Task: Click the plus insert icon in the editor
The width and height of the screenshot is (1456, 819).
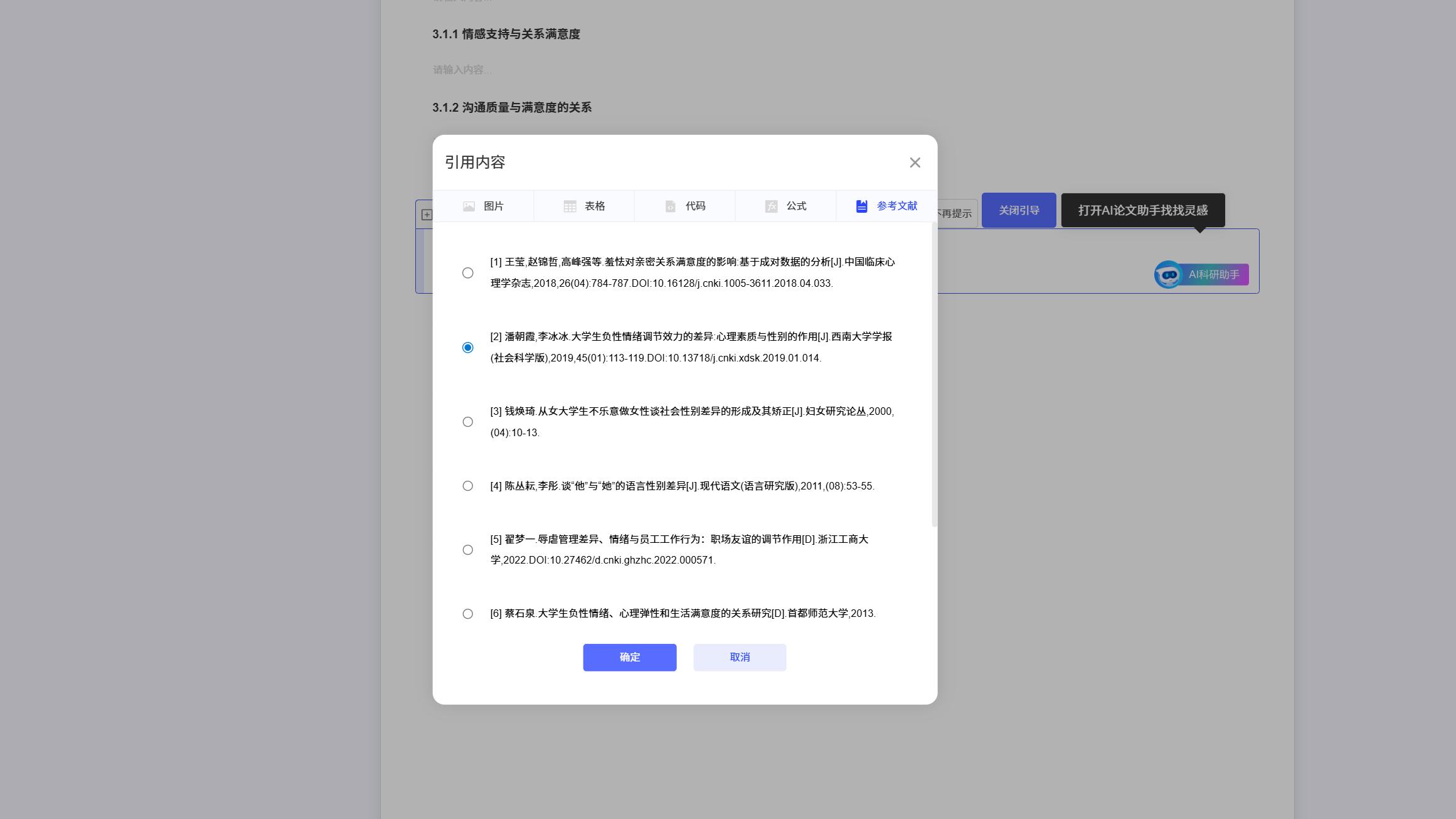Action: pos(428,214)
